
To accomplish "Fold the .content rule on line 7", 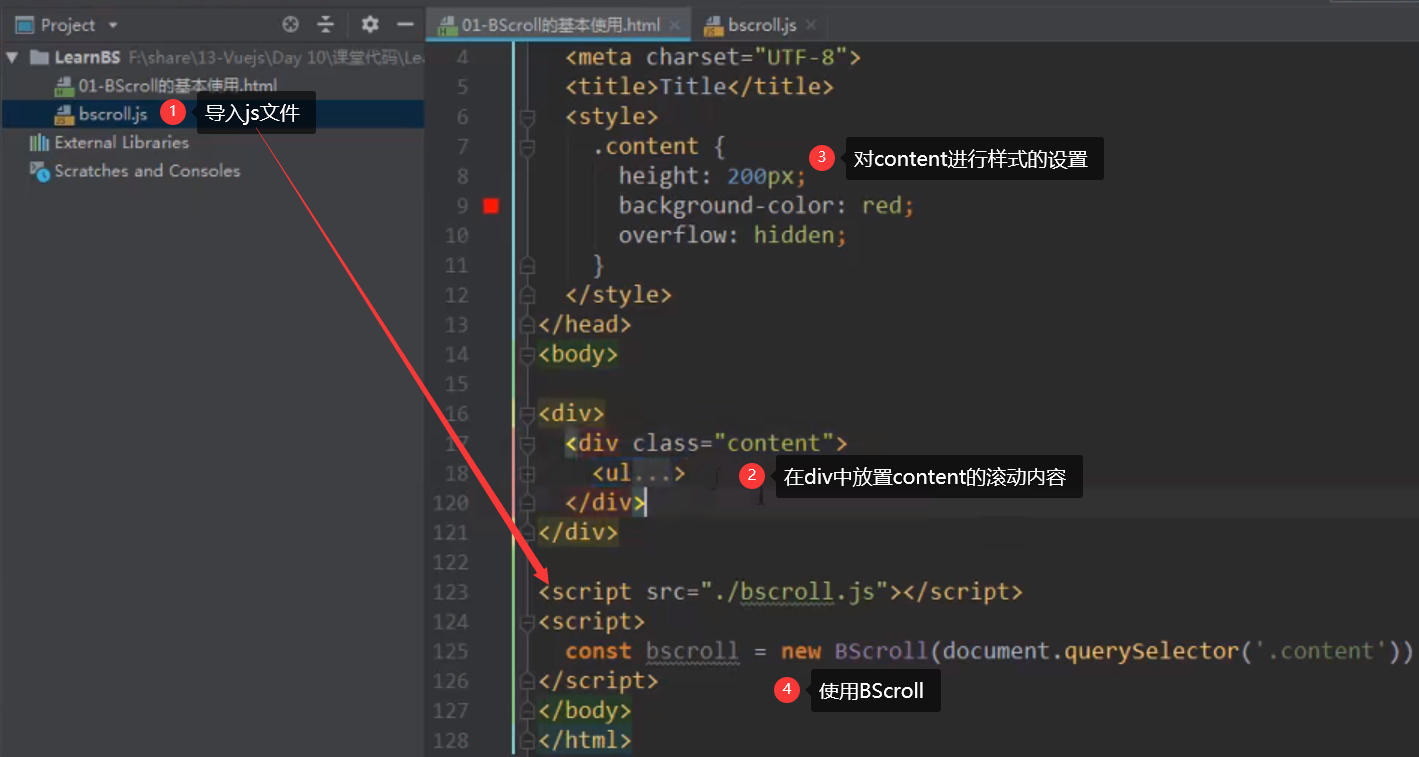I will coord(528,147).
